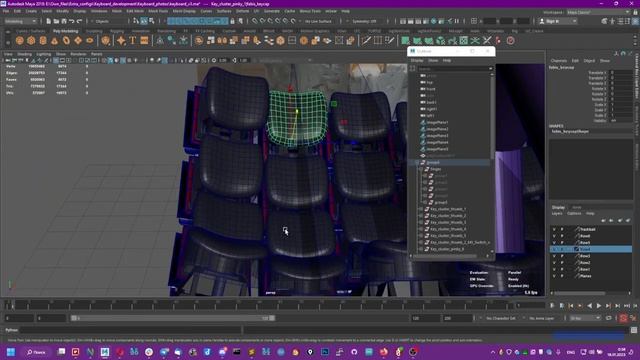This screenshot has width=640, height=360.
Task: Open the Sign In dropdown
Action: [x=558, y=21]
